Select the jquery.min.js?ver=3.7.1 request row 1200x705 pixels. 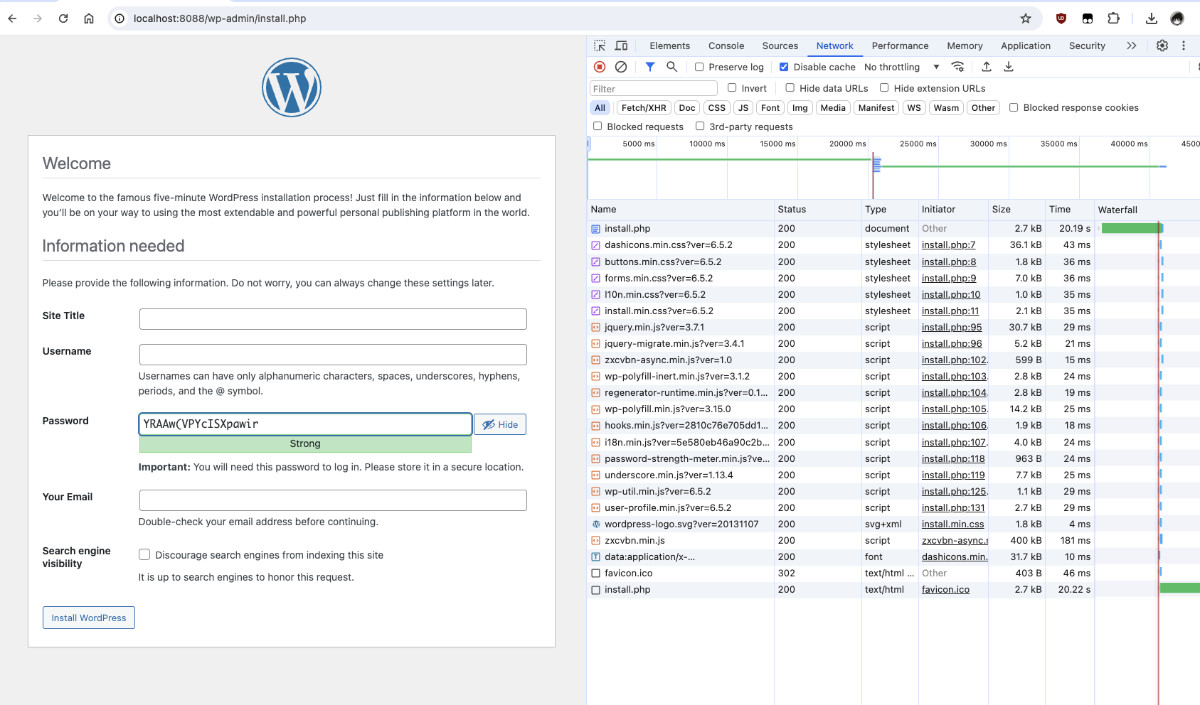tap(893, 327)
